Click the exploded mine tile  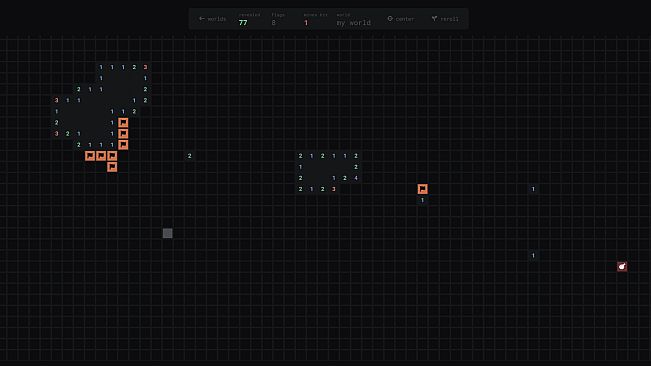tap(622, 266)
